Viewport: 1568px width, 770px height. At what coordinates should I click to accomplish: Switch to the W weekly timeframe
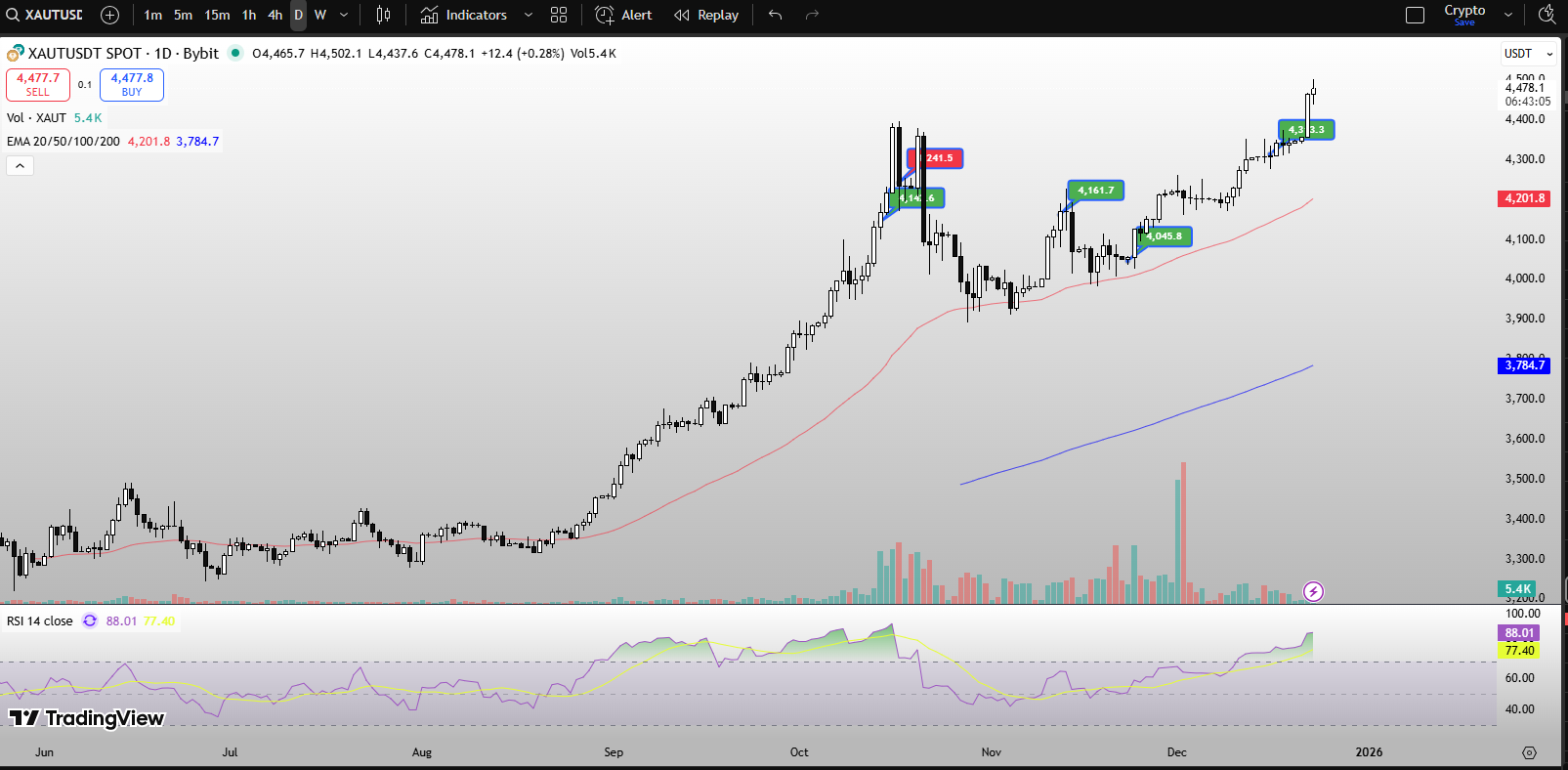click(x=320, y=15)
